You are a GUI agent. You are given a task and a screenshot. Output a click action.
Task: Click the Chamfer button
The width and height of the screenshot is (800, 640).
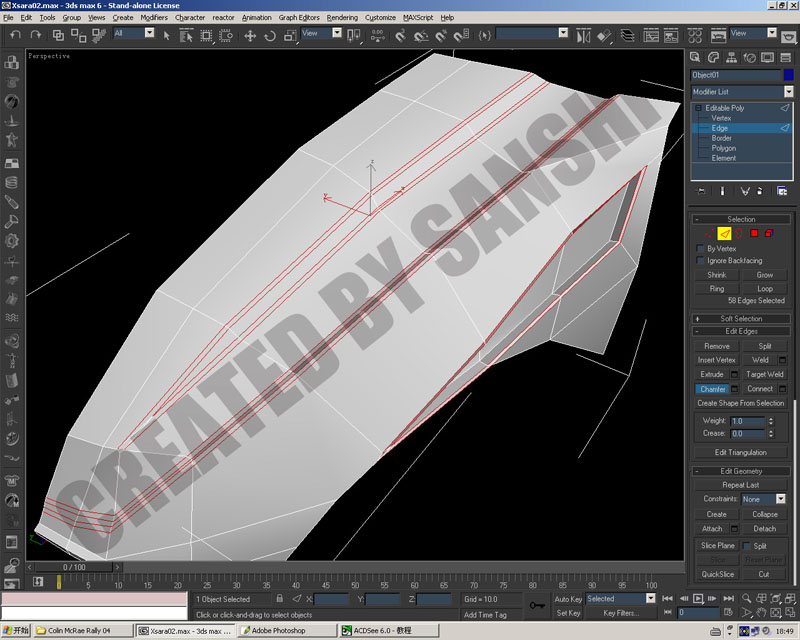pos(712,389)
